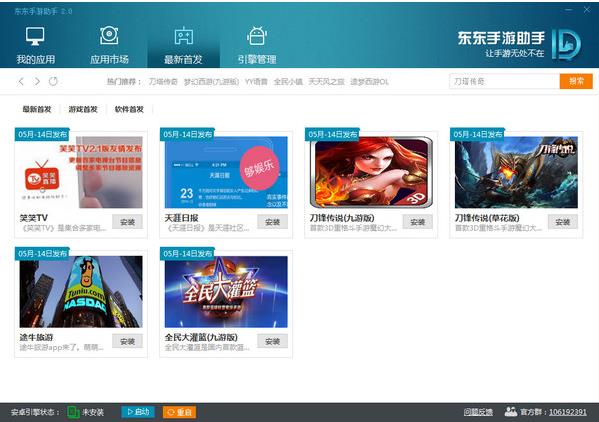This screenshot has height=422, width=599.
Task: Install 天涯日报 with the 安装 button
Action: coord(272,222)
